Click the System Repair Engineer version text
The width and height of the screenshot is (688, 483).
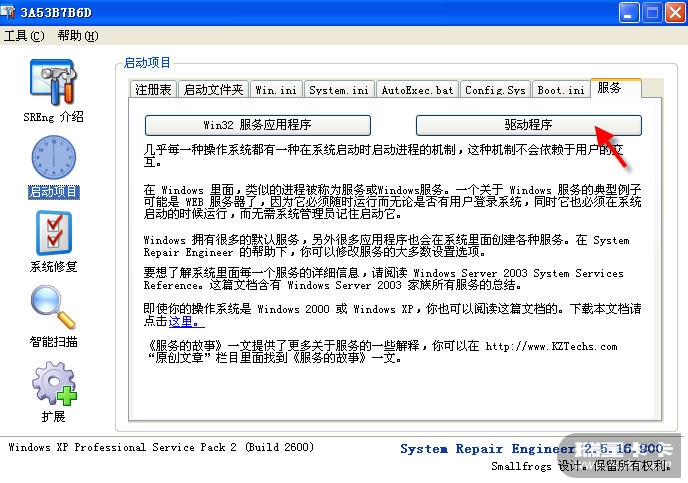coord(531,448)
